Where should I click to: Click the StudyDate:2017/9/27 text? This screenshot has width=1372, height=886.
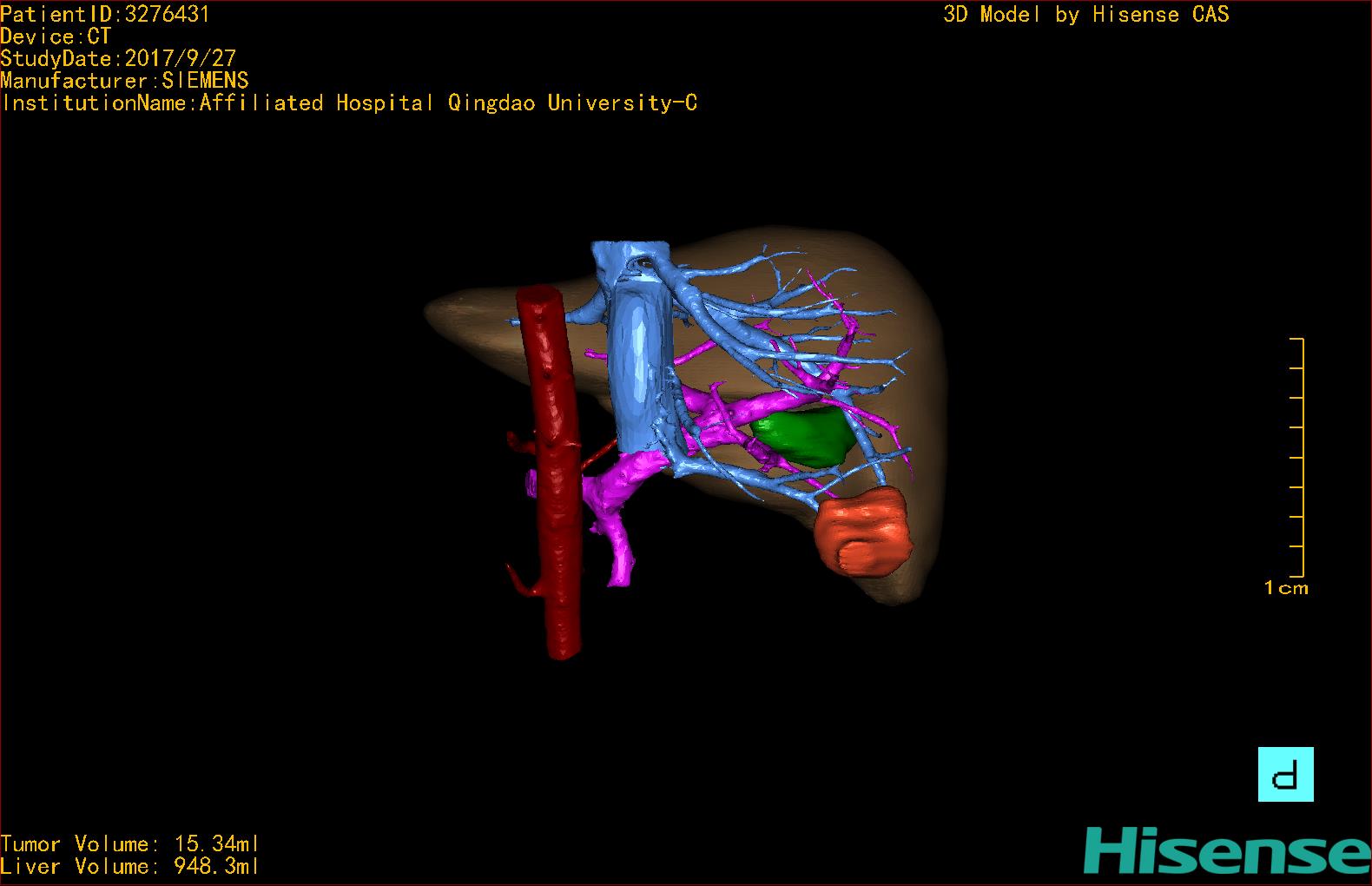click(x=118, y=58)
